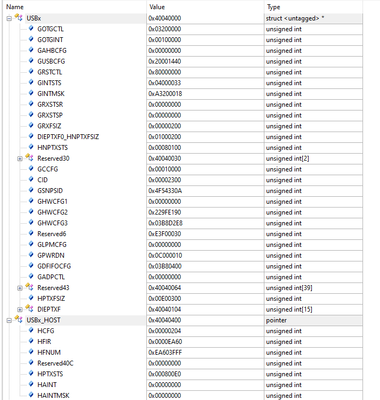Click HFNUM value 0xEA603FFF
Image resolution: width=380 pixels, height=400 pixels.
165,352
